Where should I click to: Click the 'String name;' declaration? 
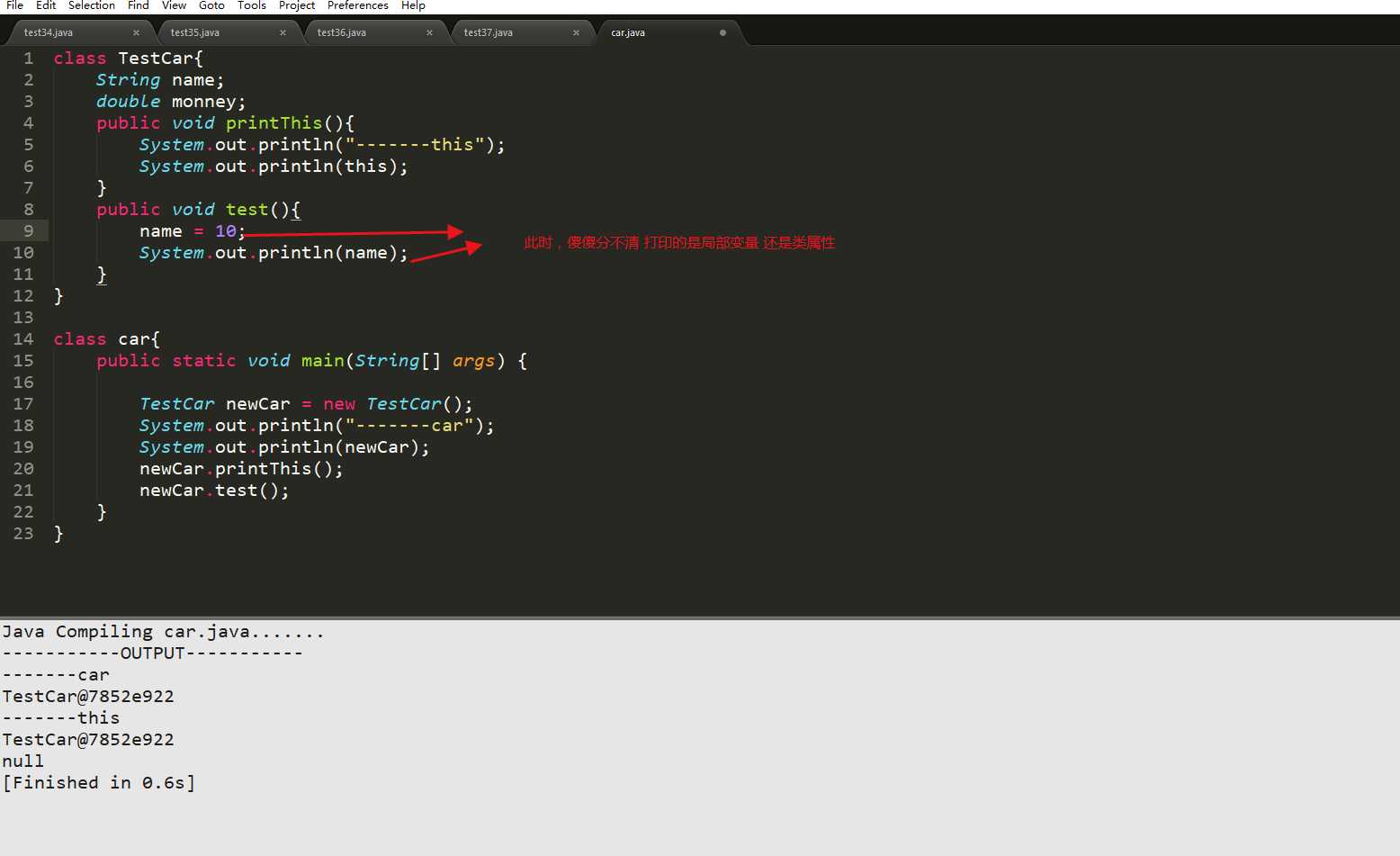160,79
